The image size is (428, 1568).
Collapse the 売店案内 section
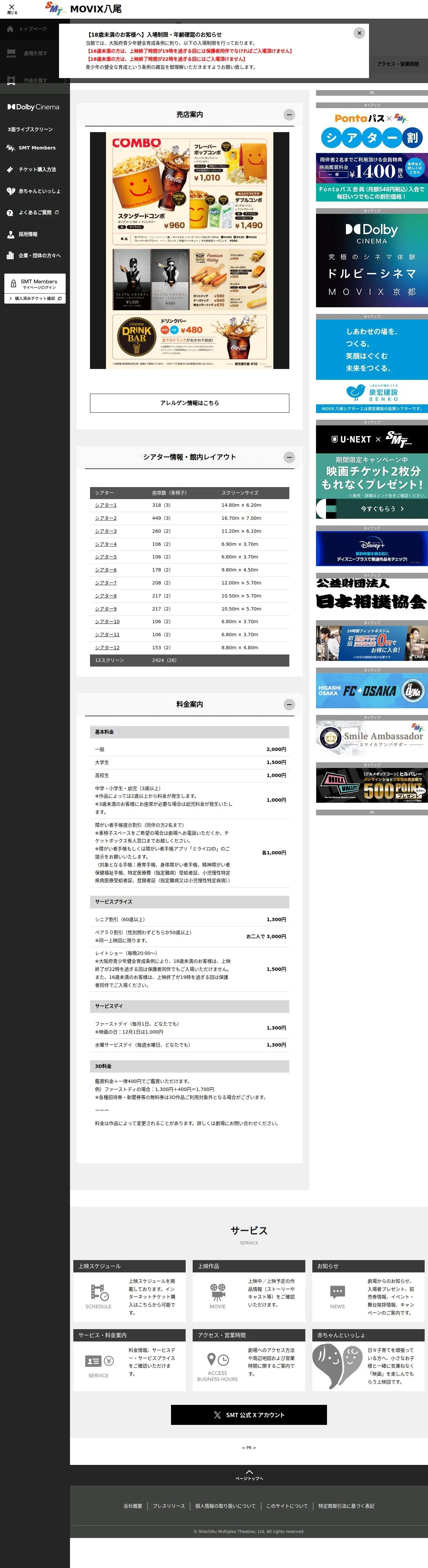click(x=289, y=114)
